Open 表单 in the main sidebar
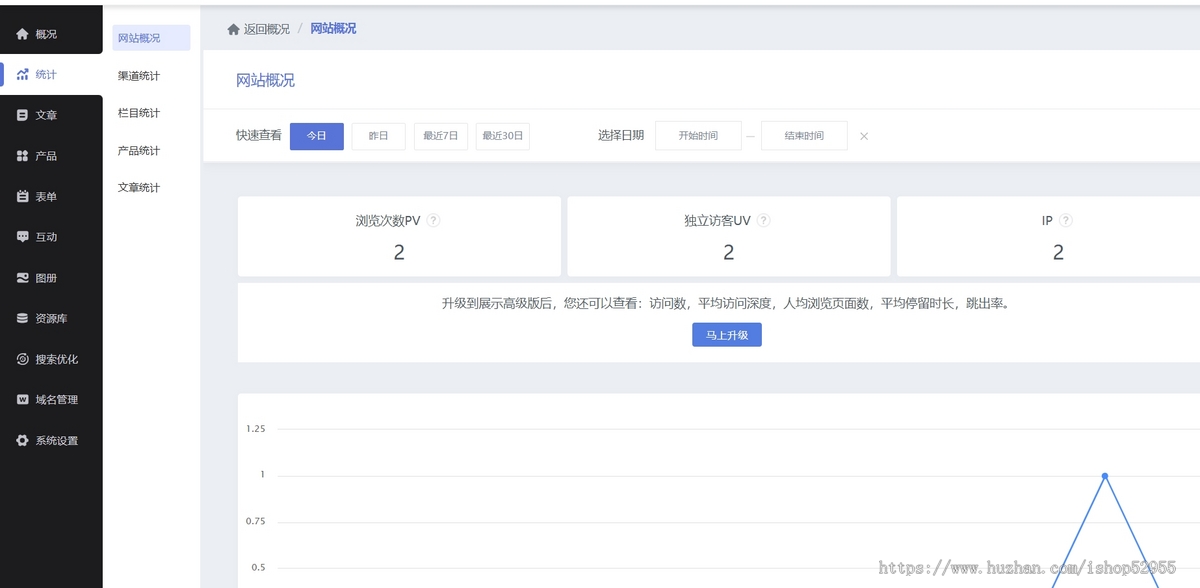Screen dimensions: 1200x588 pos(51,197)
